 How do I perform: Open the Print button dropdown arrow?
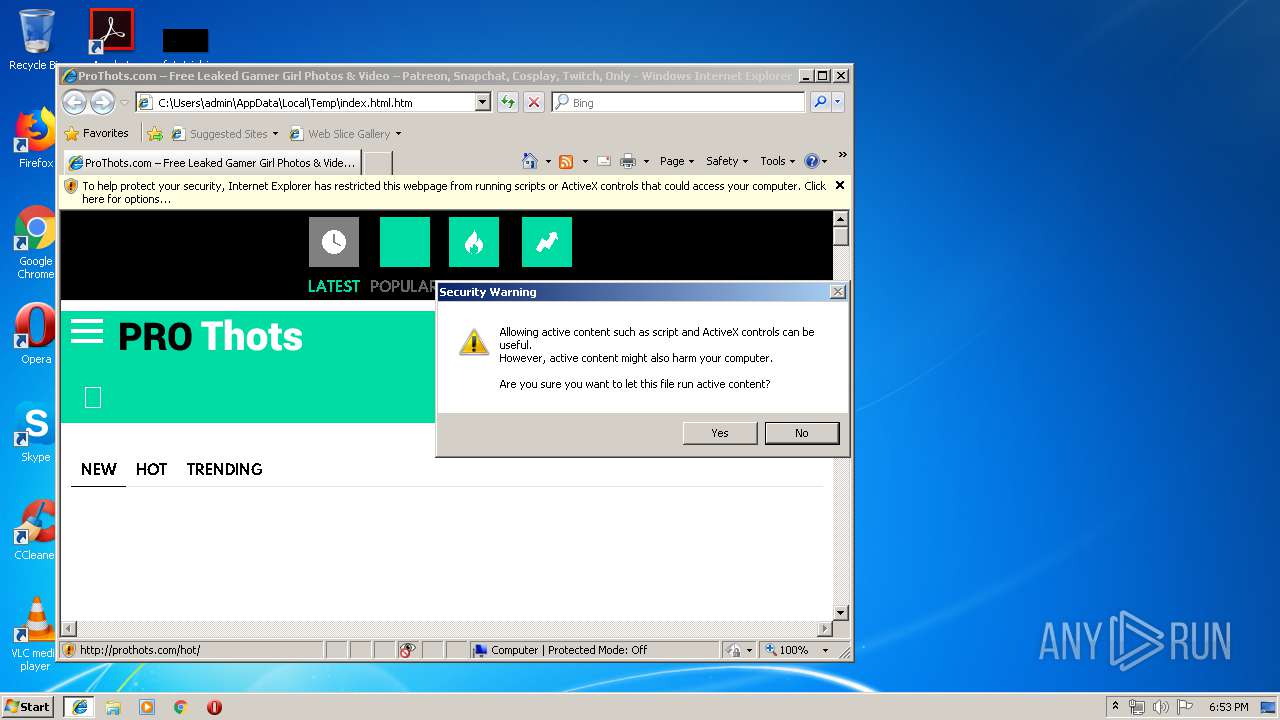646,161
